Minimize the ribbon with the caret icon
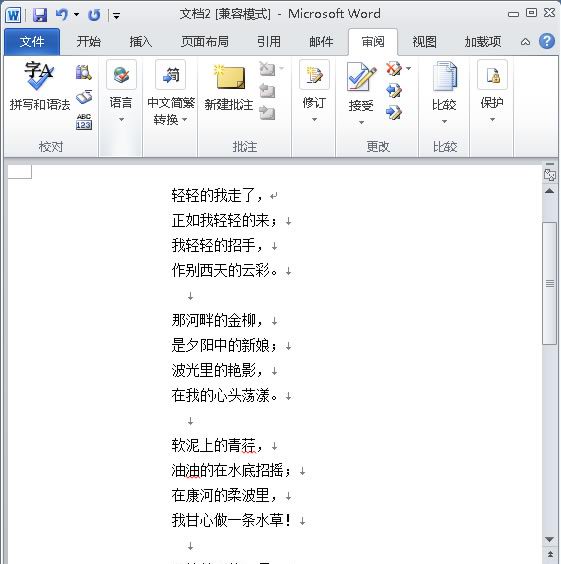 [x=525, y=42]
